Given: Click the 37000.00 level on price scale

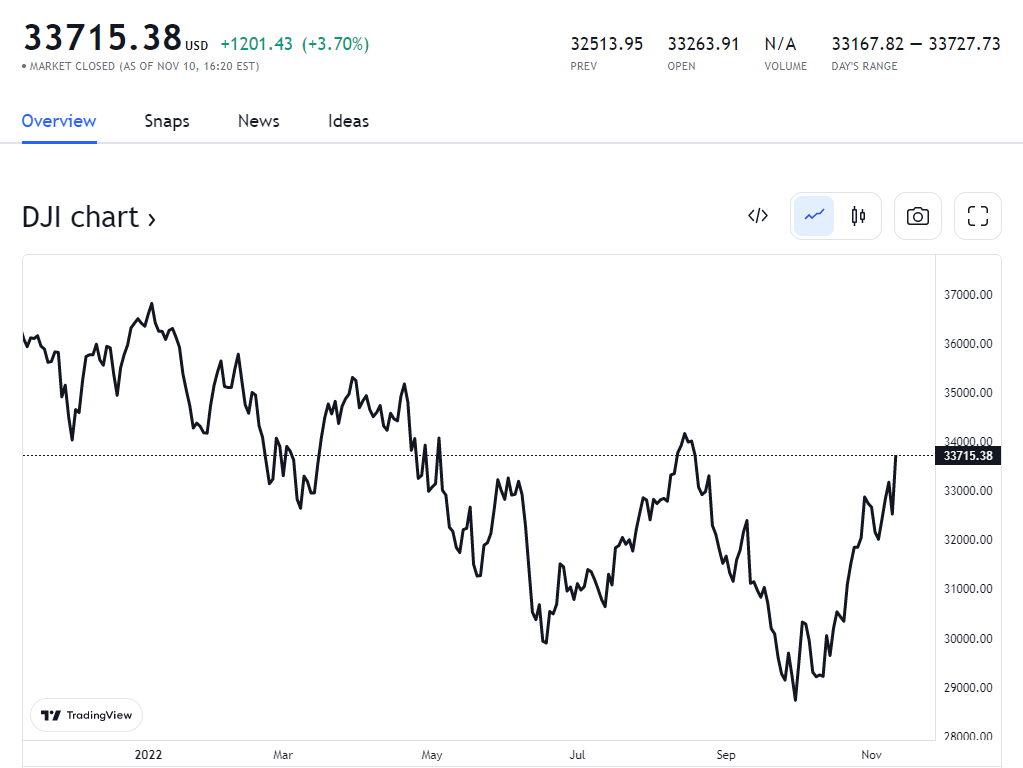Looking at the screenshot, I should 967,295.
